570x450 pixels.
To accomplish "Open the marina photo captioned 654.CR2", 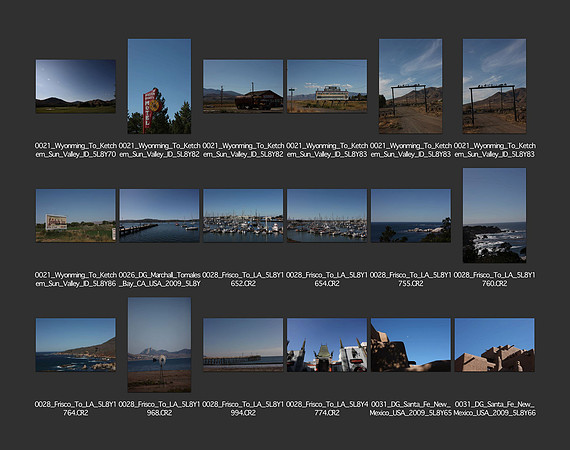I will tap(327, 216).
